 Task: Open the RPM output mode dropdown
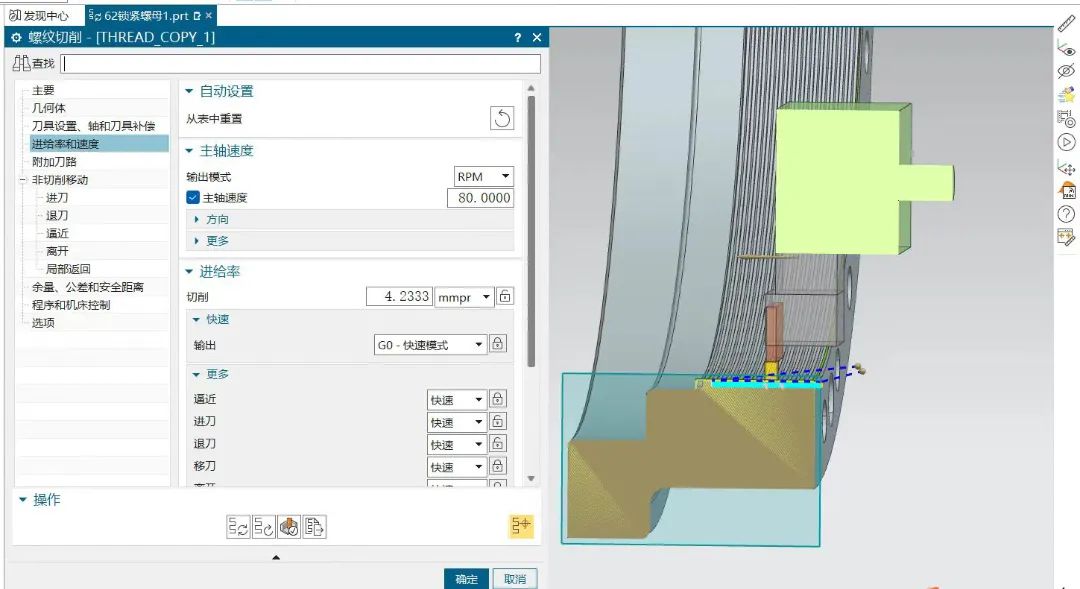[484, 177]
